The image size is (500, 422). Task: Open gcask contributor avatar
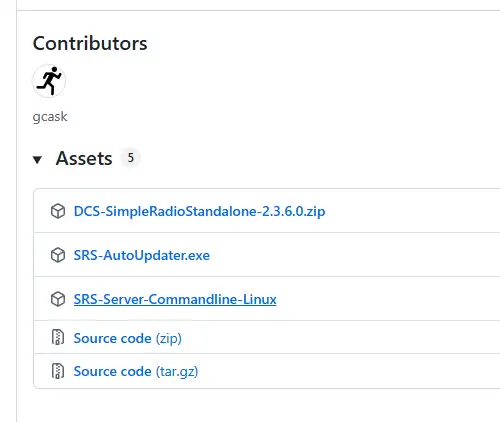(x=49, y=81)
